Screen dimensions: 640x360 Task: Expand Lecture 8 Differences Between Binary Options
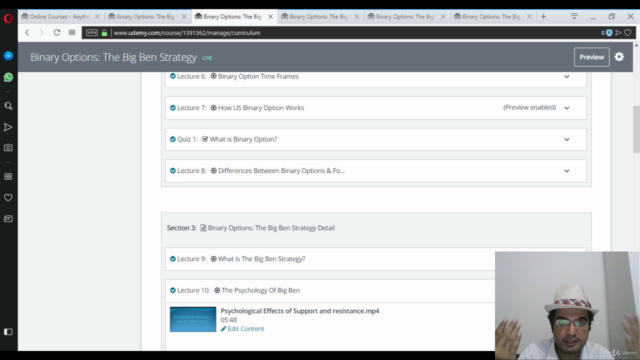pyautogui.click(x=567, y=171)
